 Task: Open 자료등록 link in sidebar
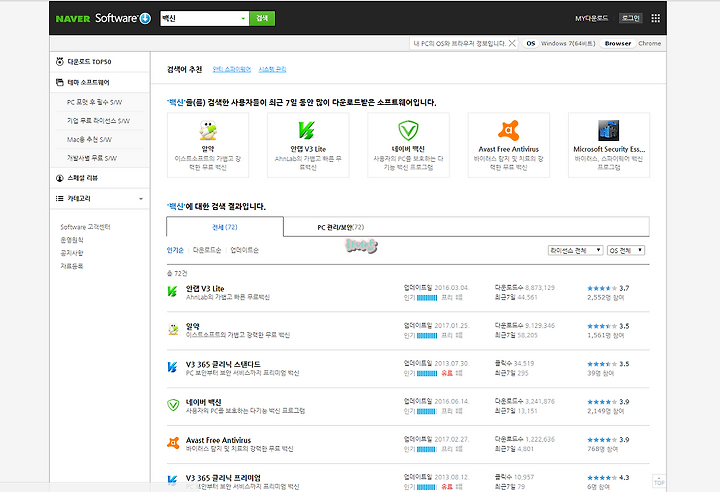coord(72,266)
